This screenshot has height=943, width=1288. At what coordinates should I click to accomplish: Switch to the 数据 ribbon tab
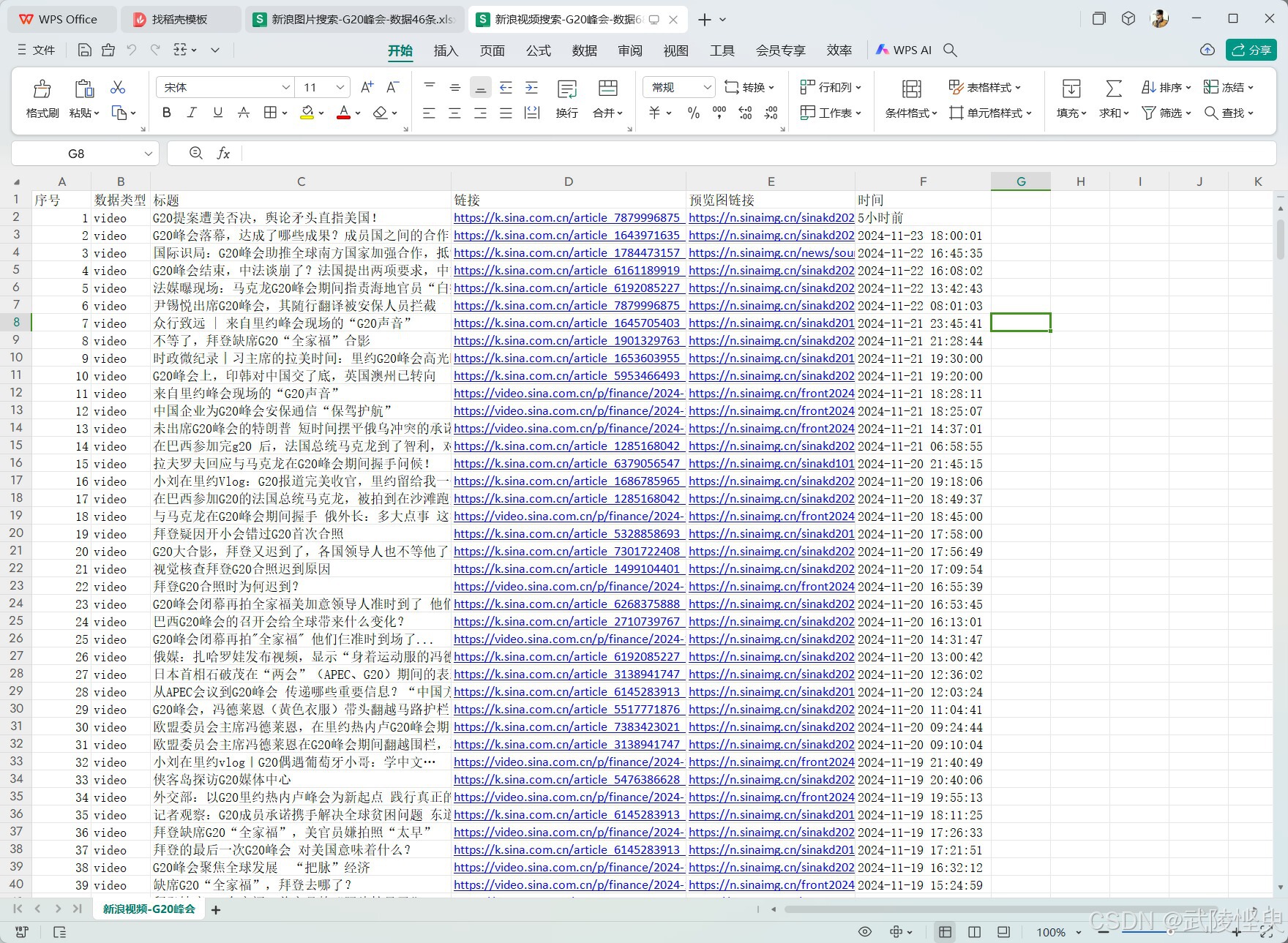coord(584,50)
